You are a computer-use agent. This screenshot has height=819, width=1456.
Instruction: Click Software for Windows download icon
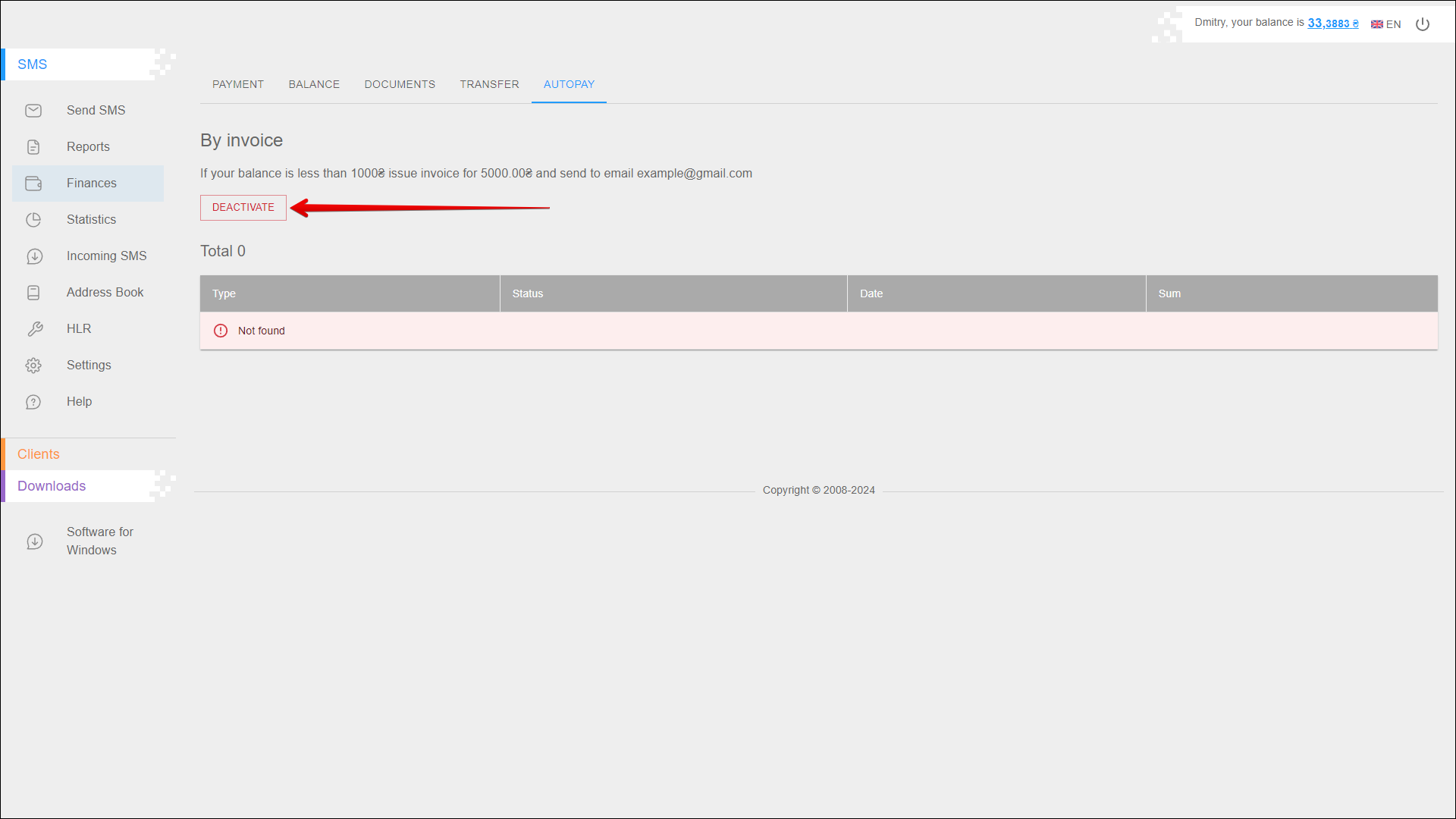tap(34, 541)
